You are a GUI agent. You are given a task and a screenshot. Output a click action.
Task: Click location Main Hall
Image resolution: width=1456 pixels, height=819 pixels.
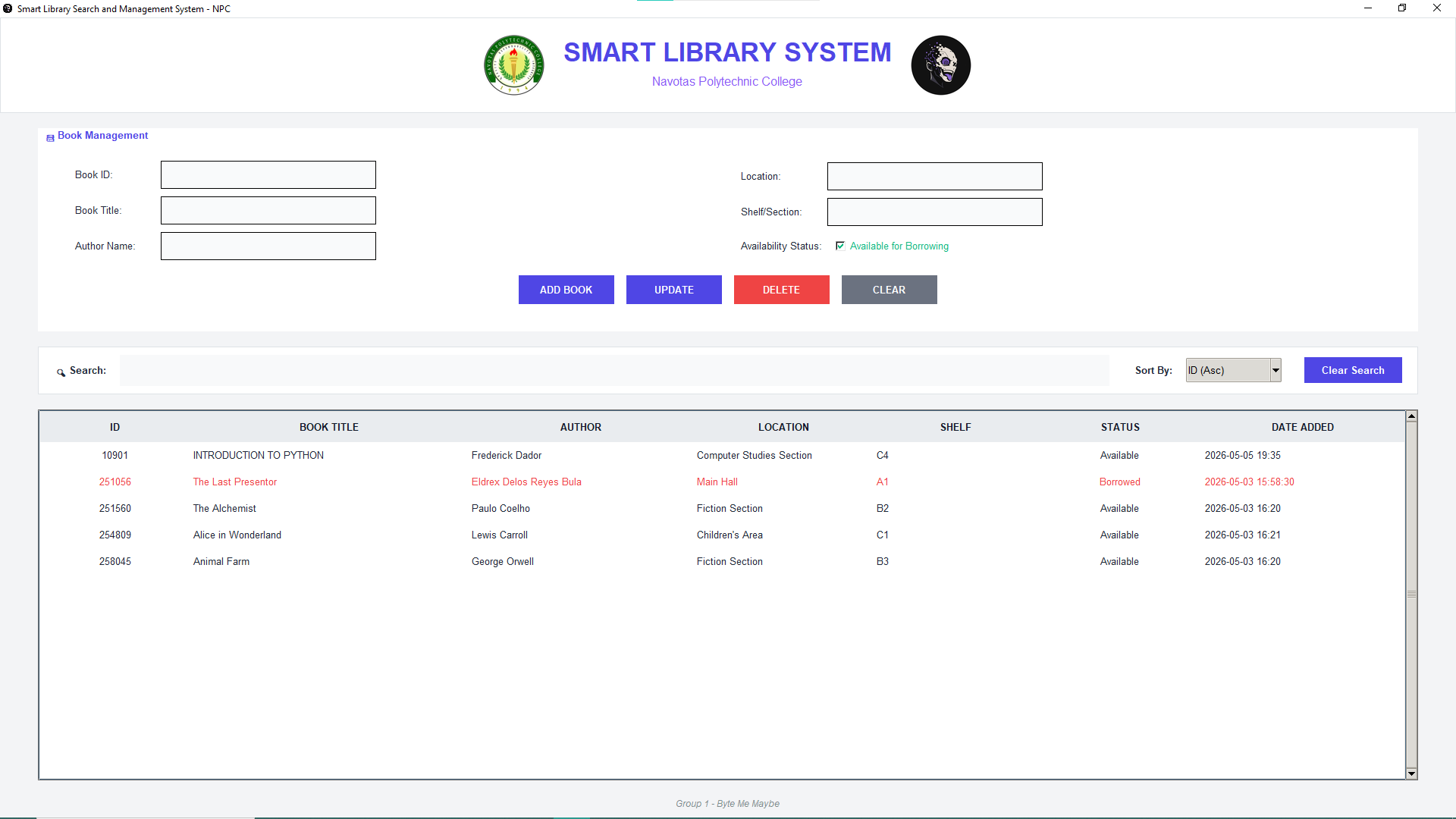click(717, 482)
